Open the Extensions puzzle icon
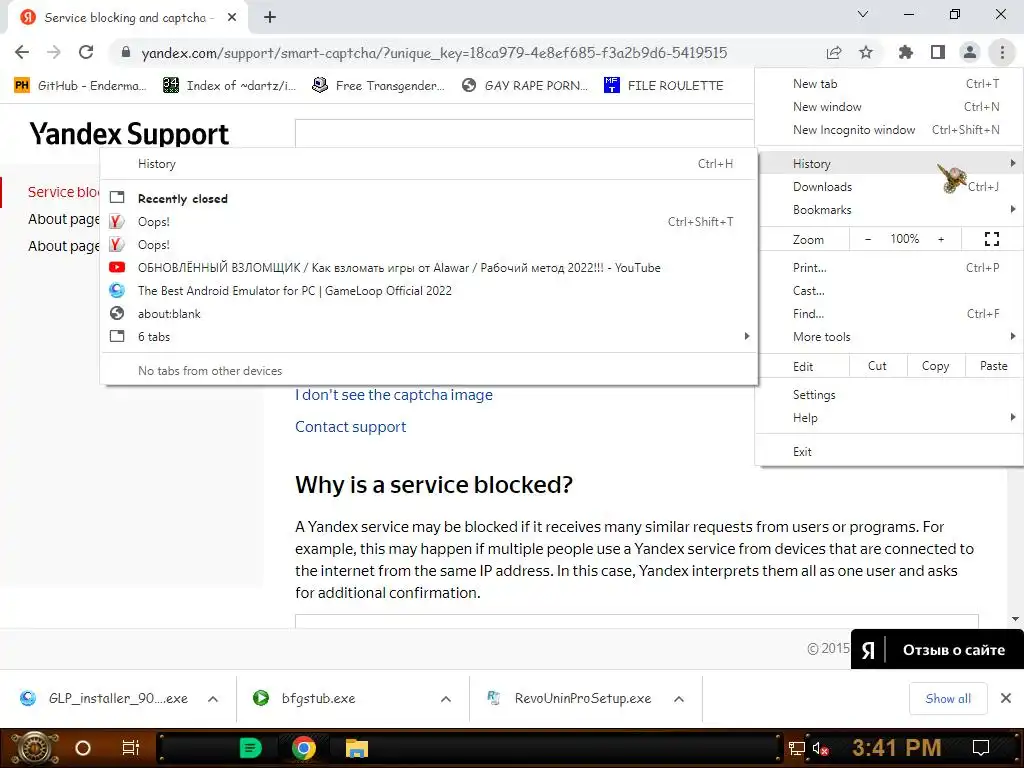This screenshot has height=768, width=1024. coord(905,52)
